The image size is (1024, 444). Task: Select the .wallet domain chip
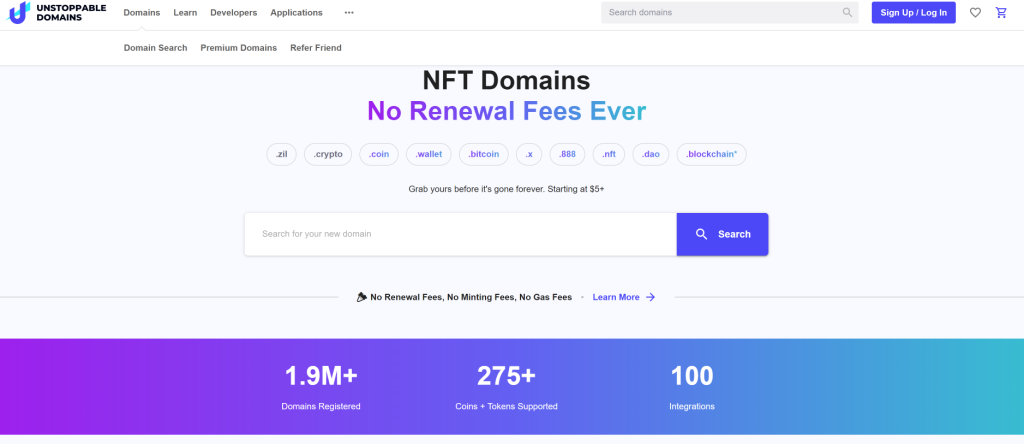point(429,154)
